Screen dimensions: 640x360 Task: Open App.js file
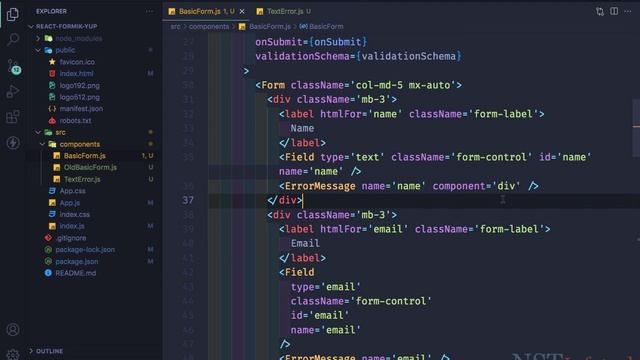[x=70, y=202]
